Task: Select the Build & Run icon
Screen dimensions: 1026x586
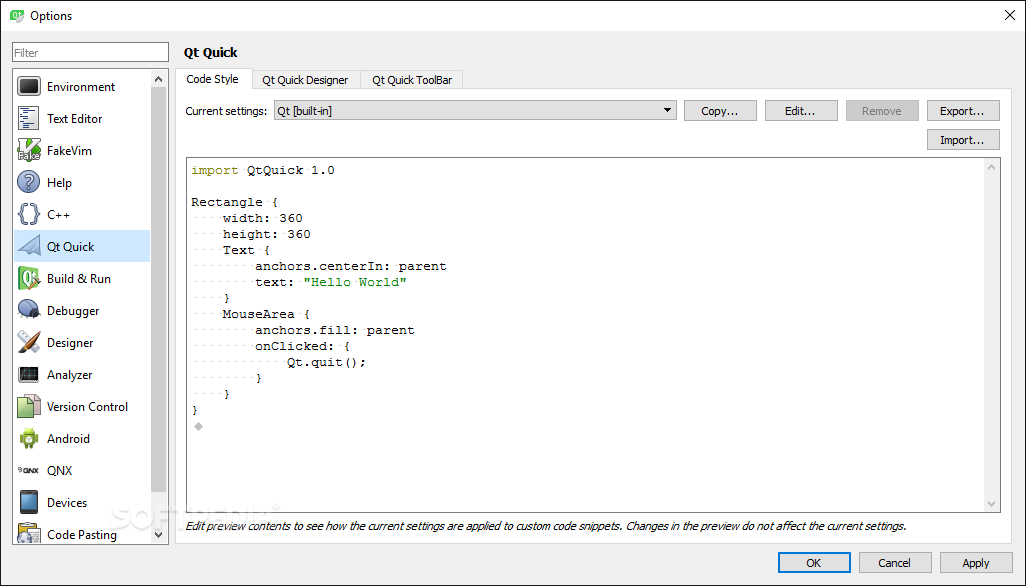Action: [x=29, y=279]
